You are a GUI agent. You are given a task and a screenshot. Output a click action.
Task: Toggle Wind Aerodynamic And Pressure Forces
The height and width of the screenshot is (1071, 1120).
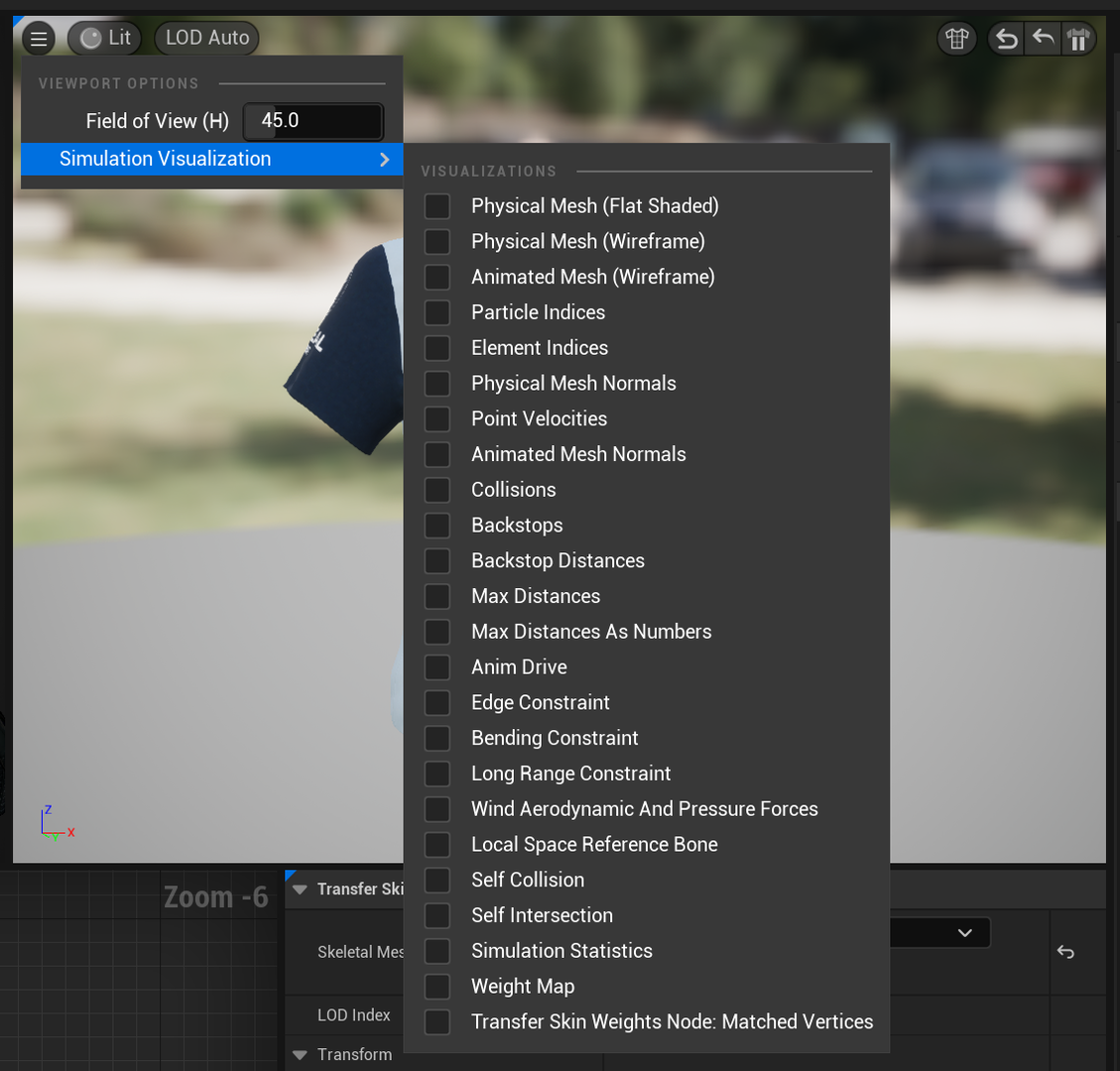pos(437,808)
